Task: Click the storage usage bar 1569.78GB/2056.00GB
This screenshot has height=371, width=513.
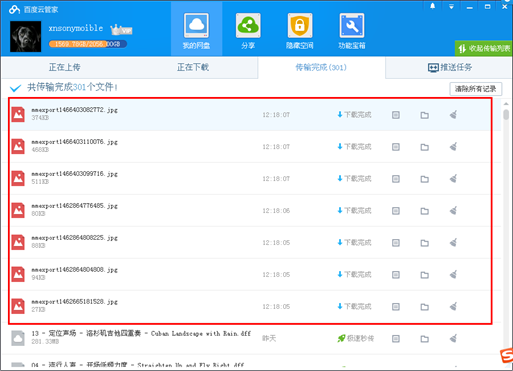Action: pyautogui.click(x=88, y=44)
